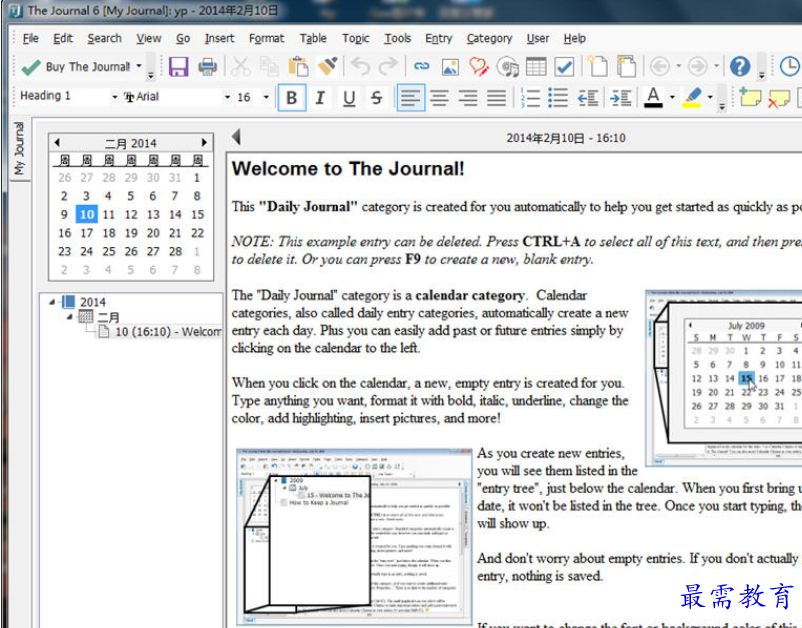
Task: Open Buy The Journal dropdown arrow
Action: [139, 66]
